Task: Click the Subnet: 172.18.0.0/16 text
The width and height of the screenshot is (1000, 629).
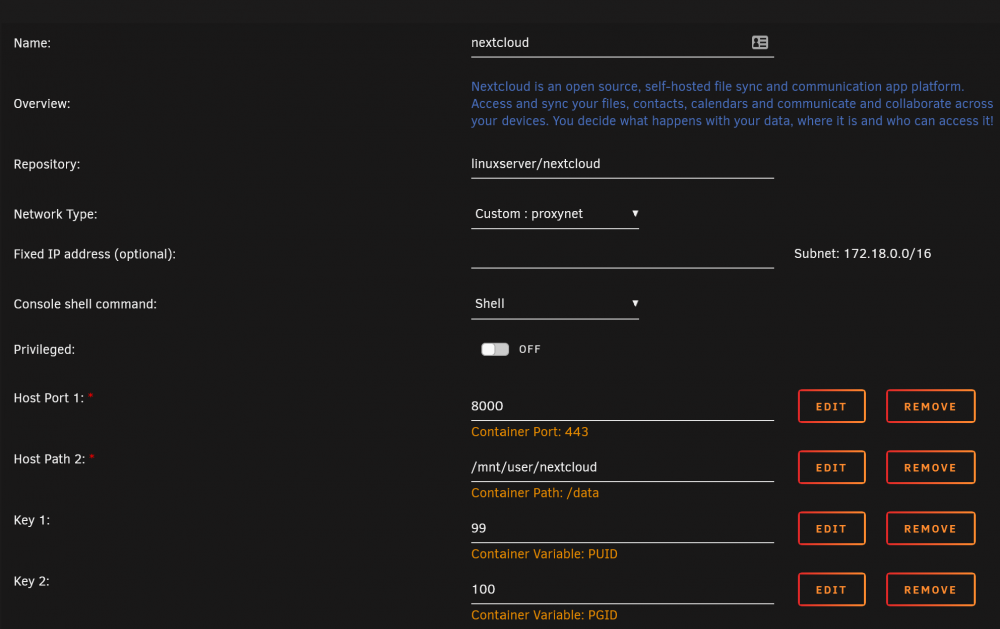Action: (x=862, y=254)
